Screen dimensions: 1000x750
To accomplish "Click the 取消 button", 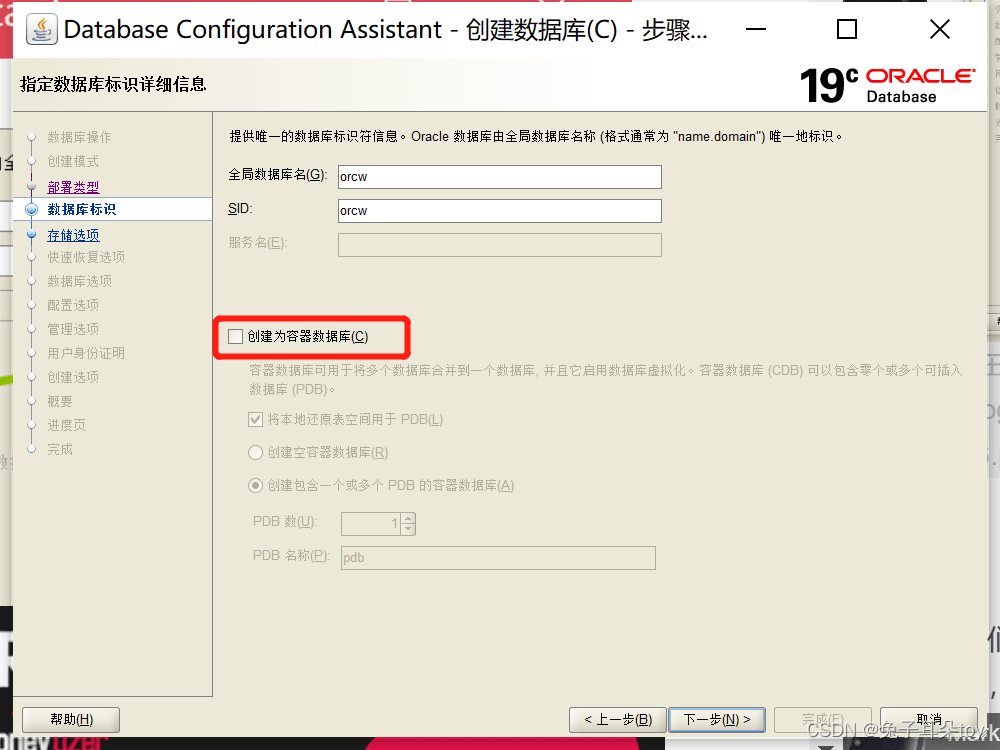I will point(929,720).
